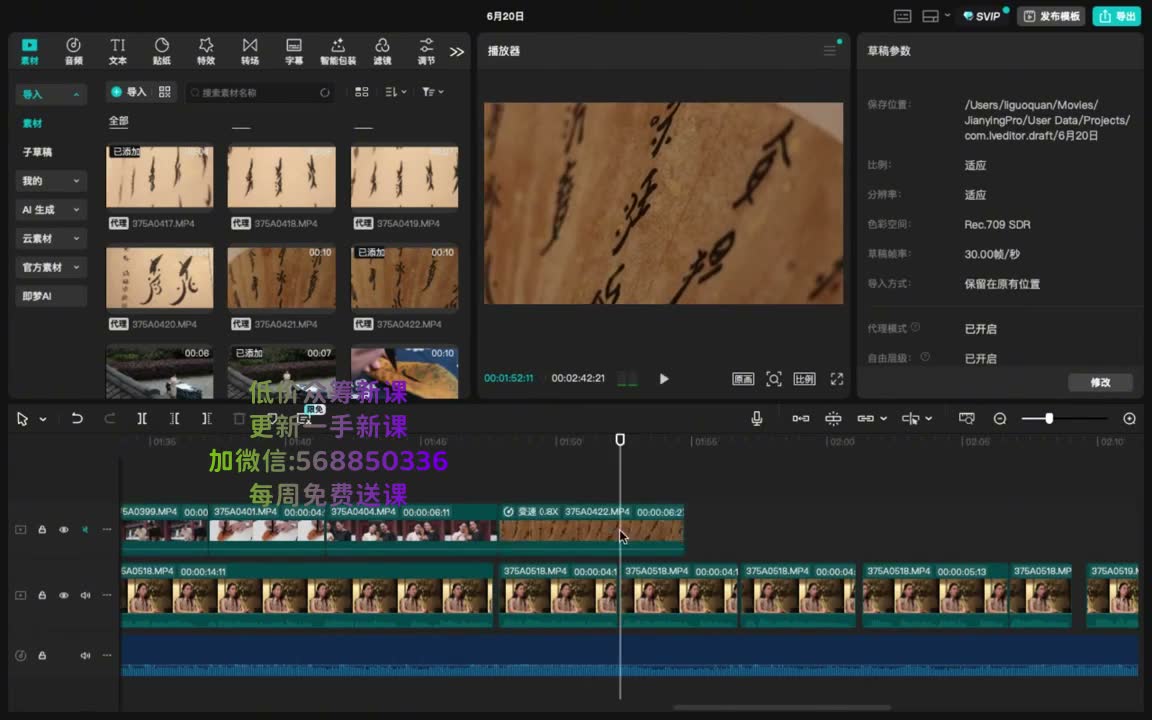Open the 转场 transitions tab
The width and height of the screenshot is (1152, 720).
(250, 51)
